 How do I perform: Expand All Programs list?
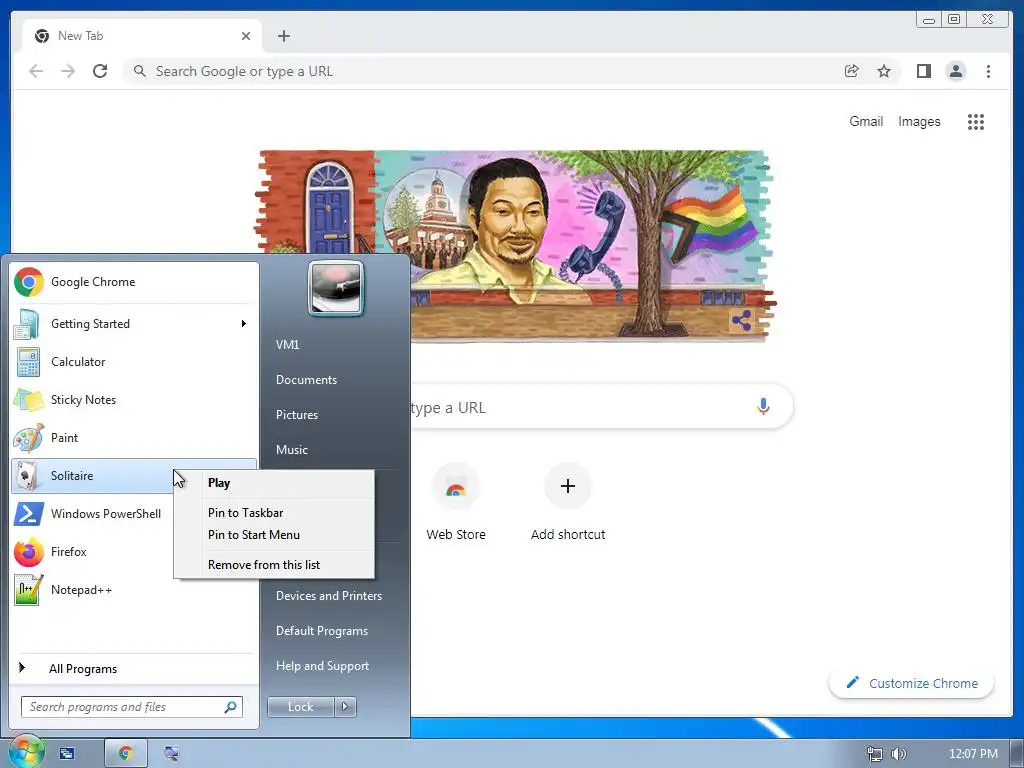[x=134, y=669]
